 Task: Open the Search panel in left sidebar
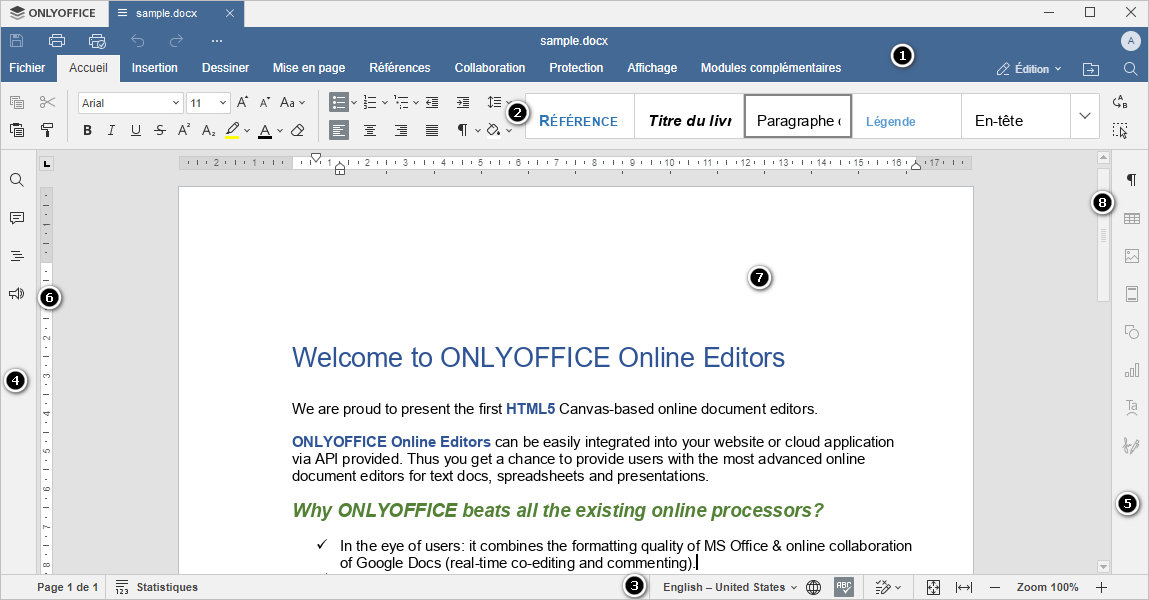point(17,180)
